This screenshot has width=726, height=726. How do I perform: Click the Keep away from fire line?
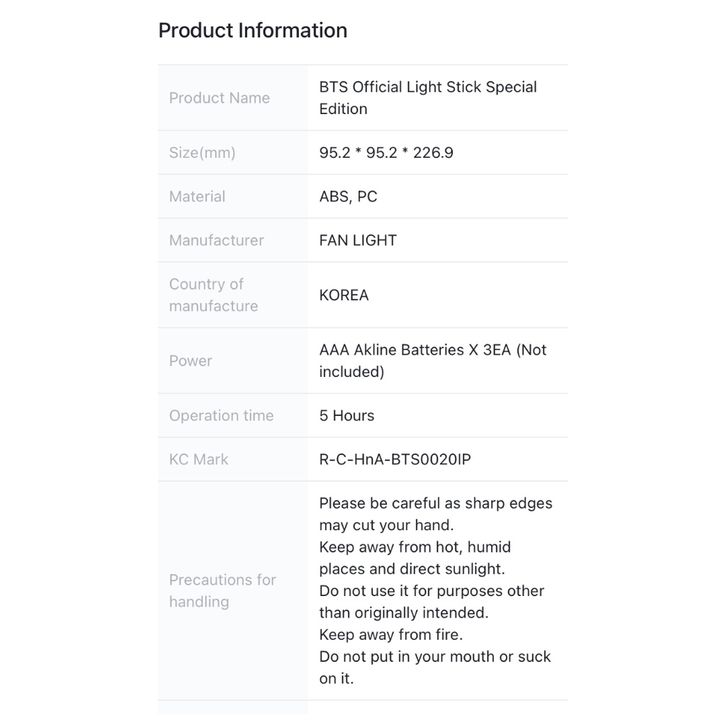391,634
